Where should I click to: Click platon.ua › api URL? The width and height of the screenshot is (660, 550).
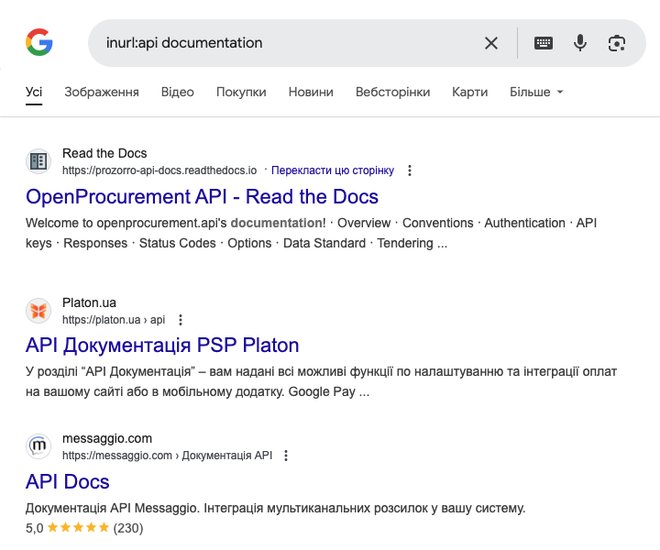(114, 320)
